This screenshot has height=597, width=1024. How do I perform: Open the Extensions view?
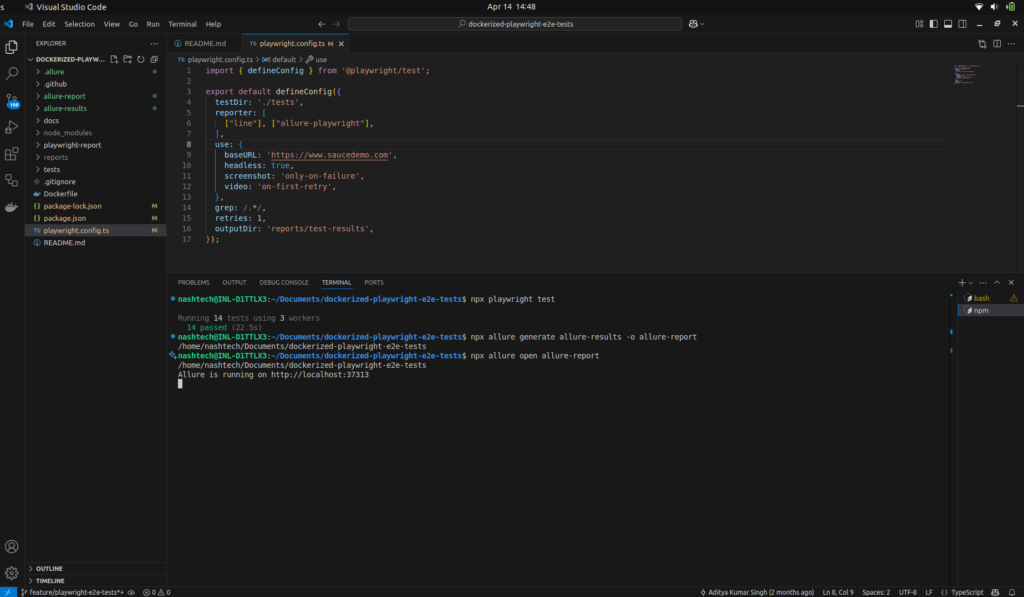click(x=12, y=154)
